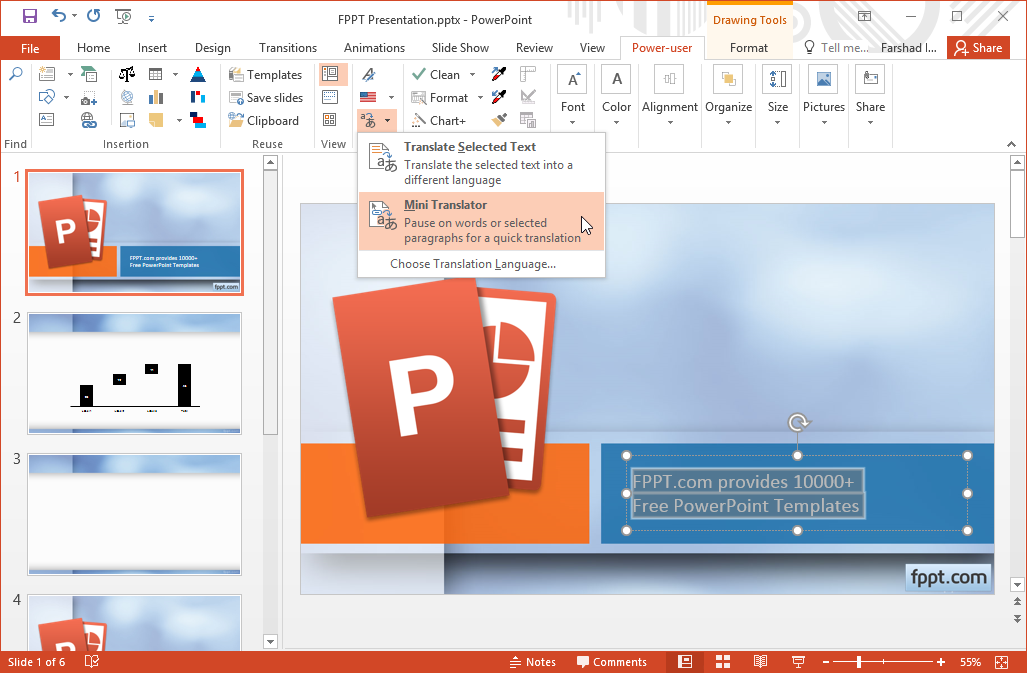Expand the Color dropdown arrow
Image resolution: width=1027 pixels, height=673 pixels.
[616, 120]
